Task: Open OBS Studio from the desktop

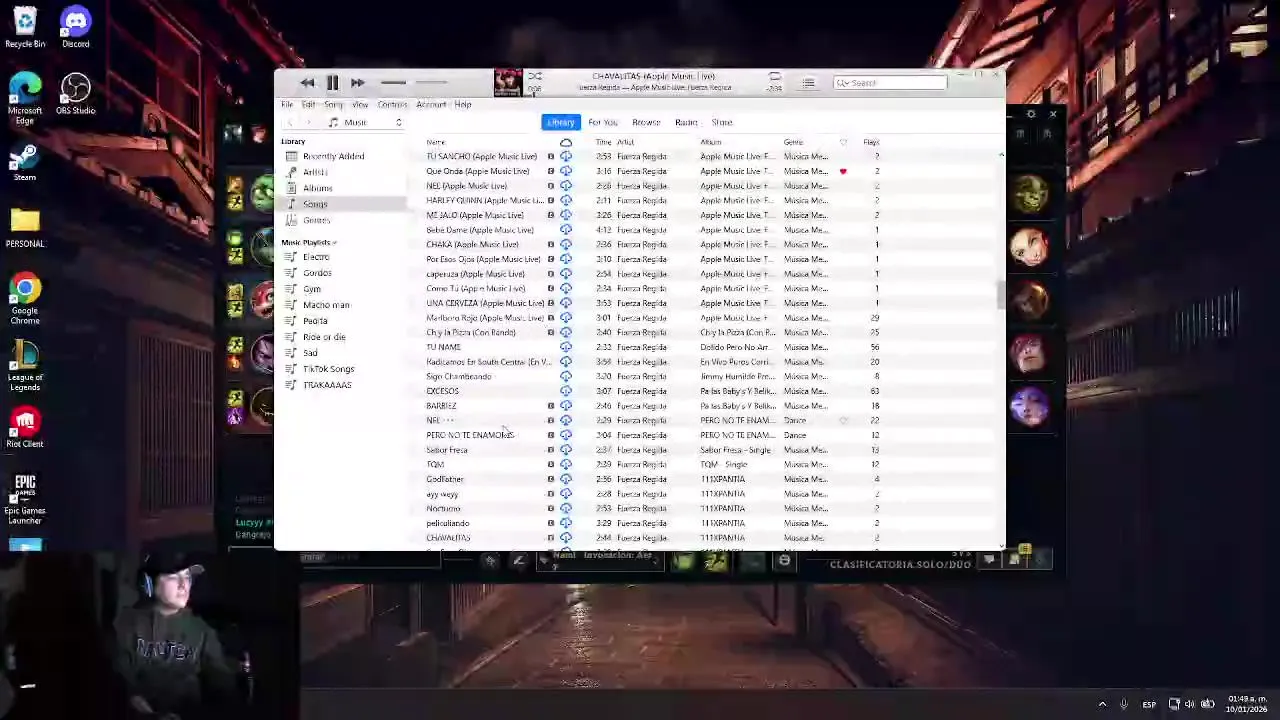Action: (x=75, y=94)
